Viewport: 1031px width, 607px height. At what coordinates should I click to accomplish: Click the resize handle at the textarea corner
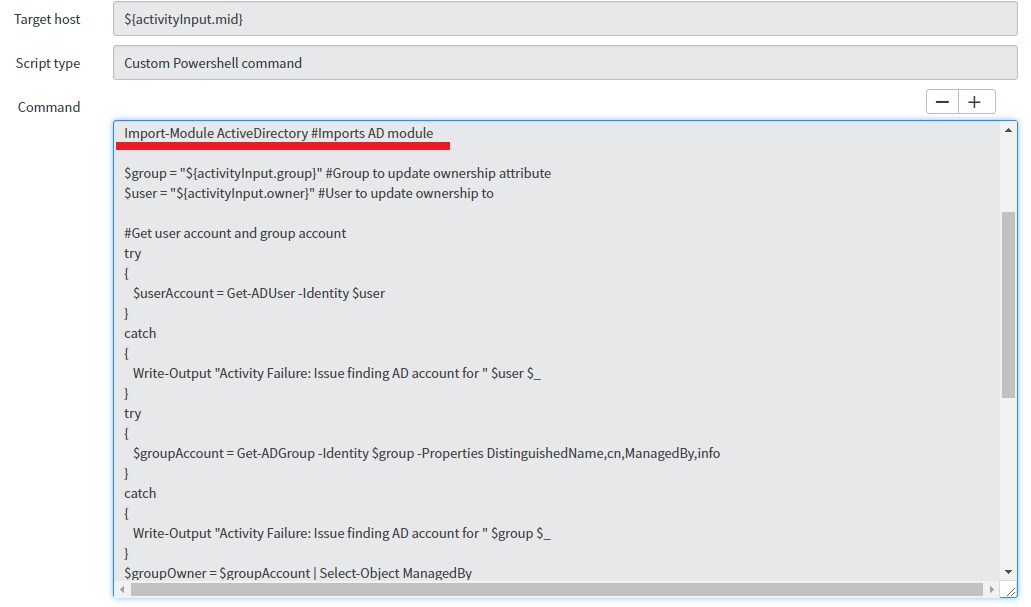[1010, 591]
